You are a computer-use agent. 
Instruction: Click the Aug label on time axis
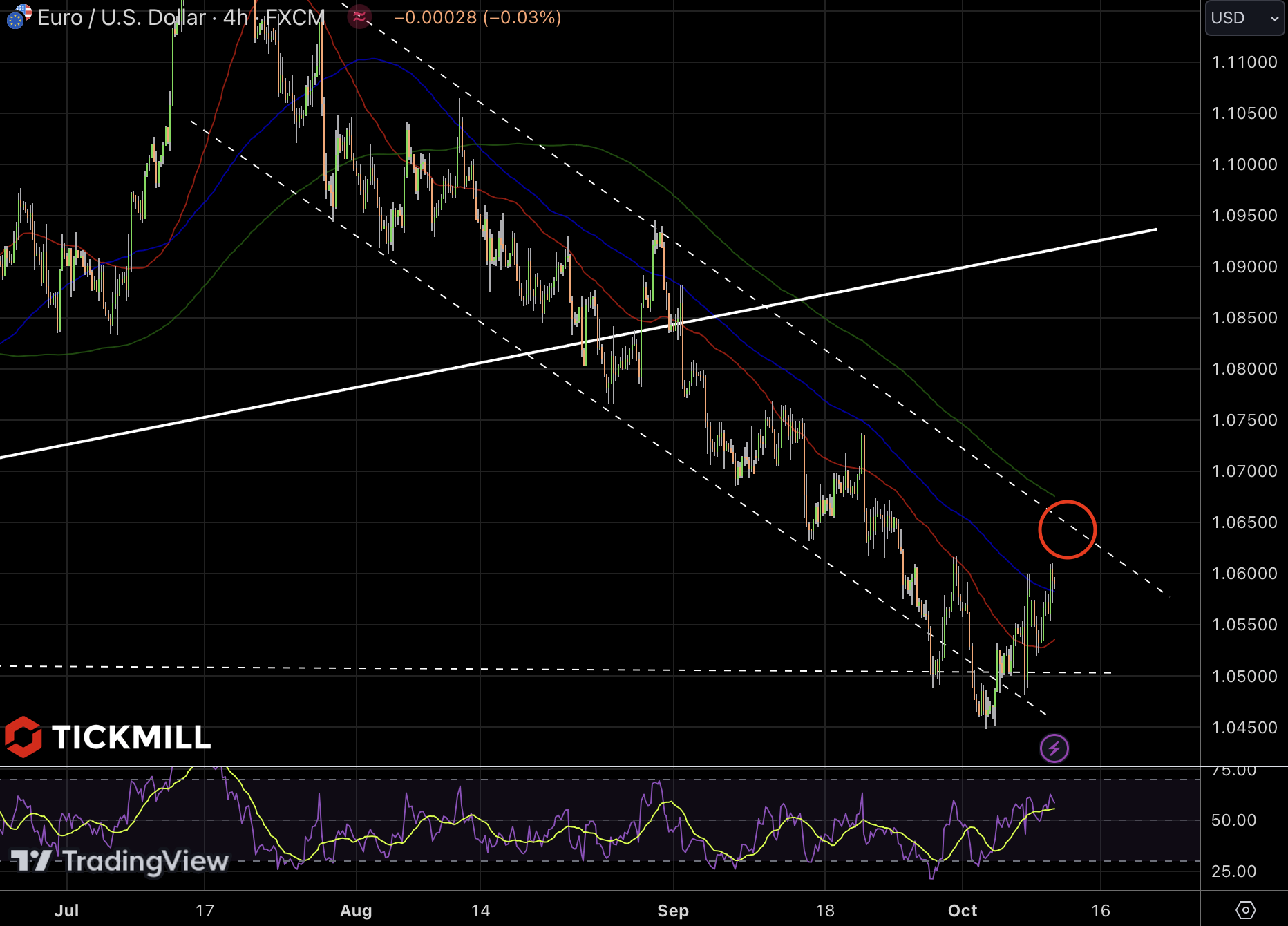click(x=356, y=910)
